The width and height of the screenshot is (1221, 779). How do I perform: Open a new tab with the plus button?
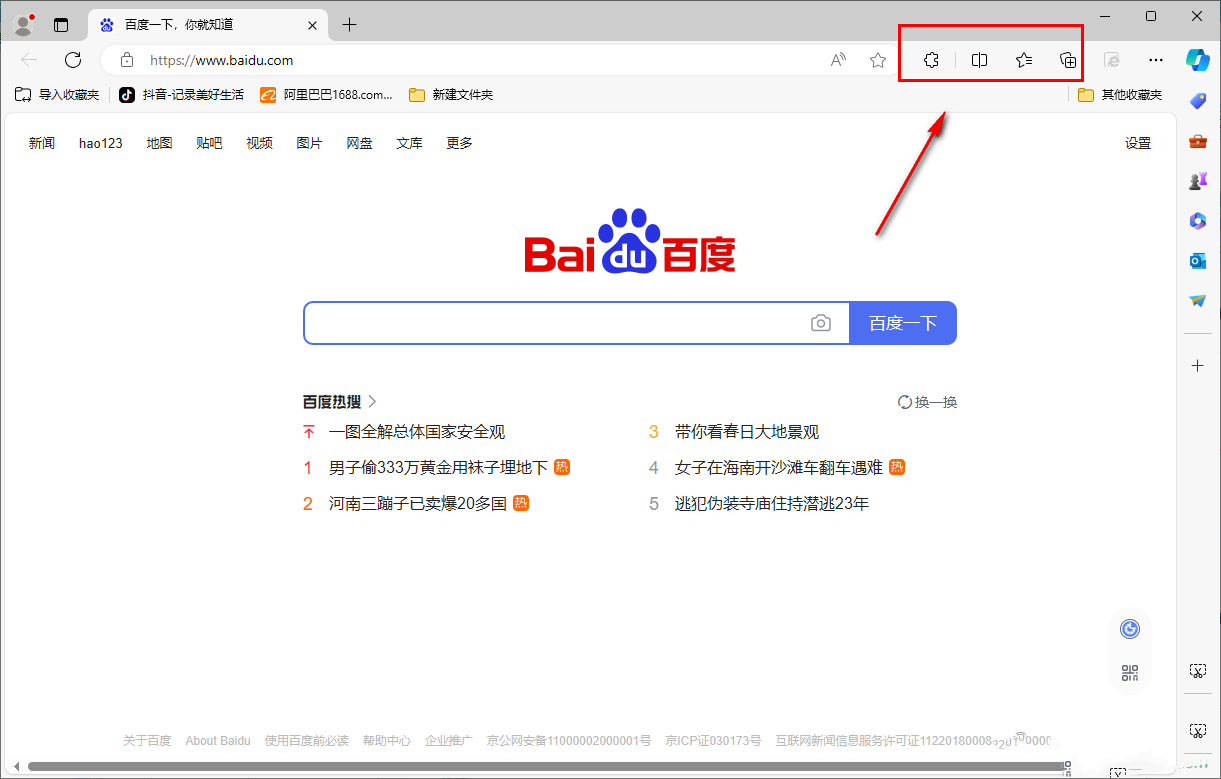tap(349, 25)
